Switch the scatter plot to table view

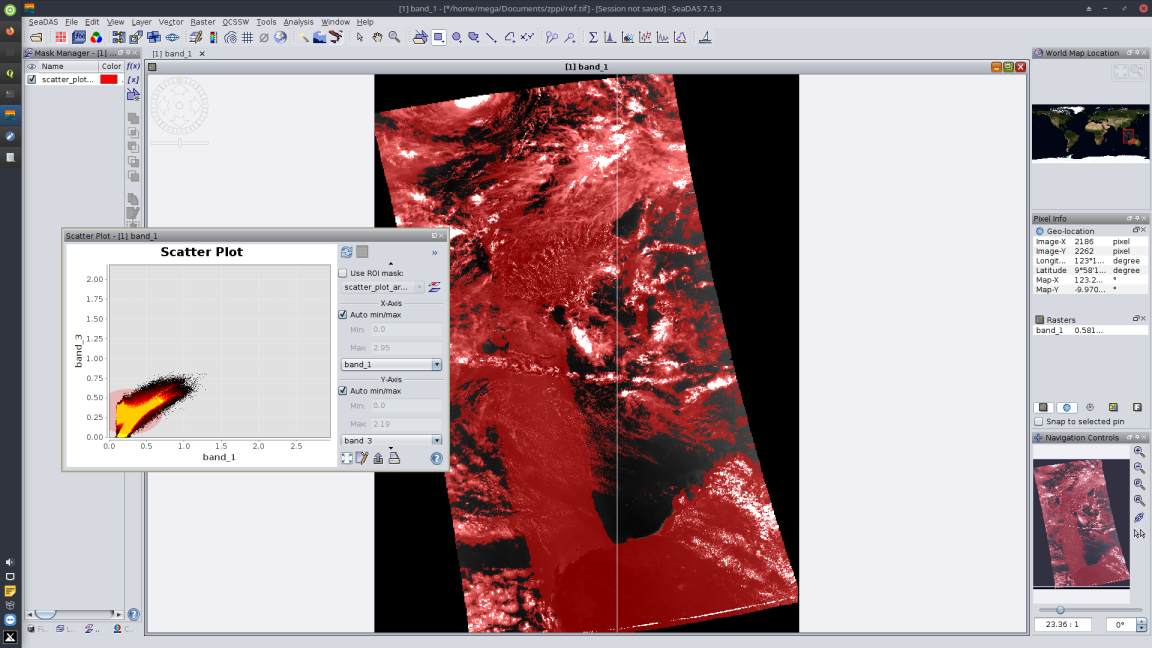coord(362,252)
